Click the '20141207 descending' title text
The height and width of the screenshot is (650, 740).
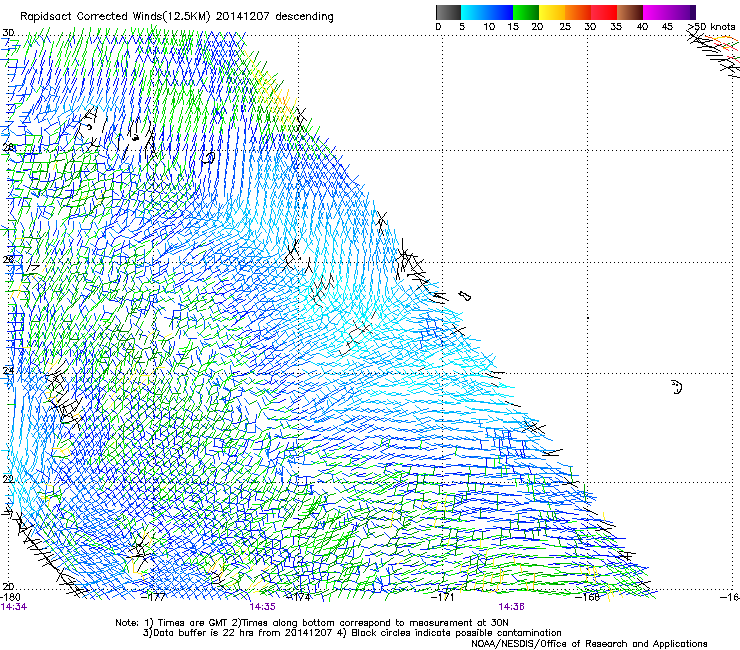pyautogui.click(x=275, y=17)
